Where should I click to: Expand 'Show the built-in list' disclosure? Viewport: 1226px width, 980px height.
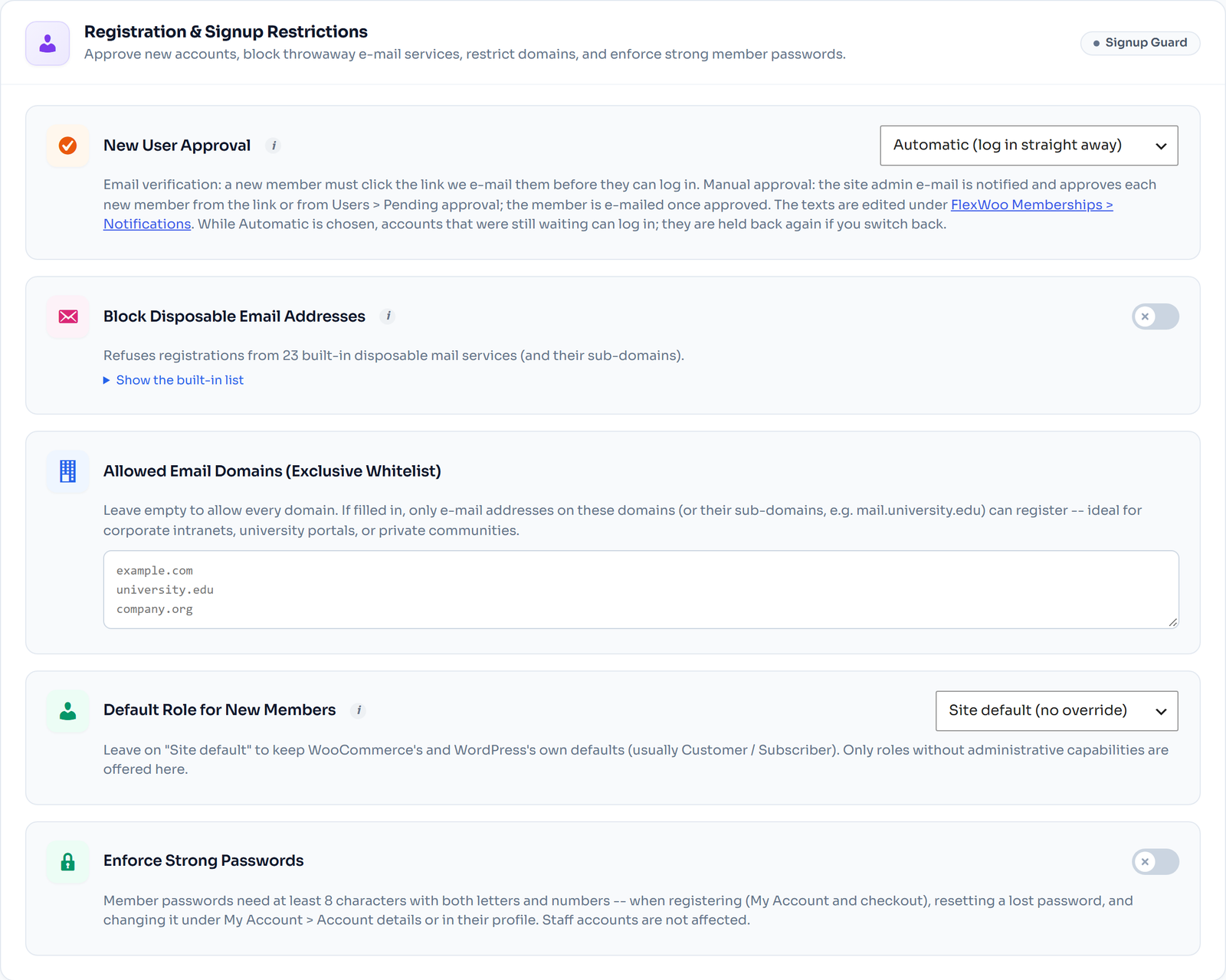click(x=174, y=380)
